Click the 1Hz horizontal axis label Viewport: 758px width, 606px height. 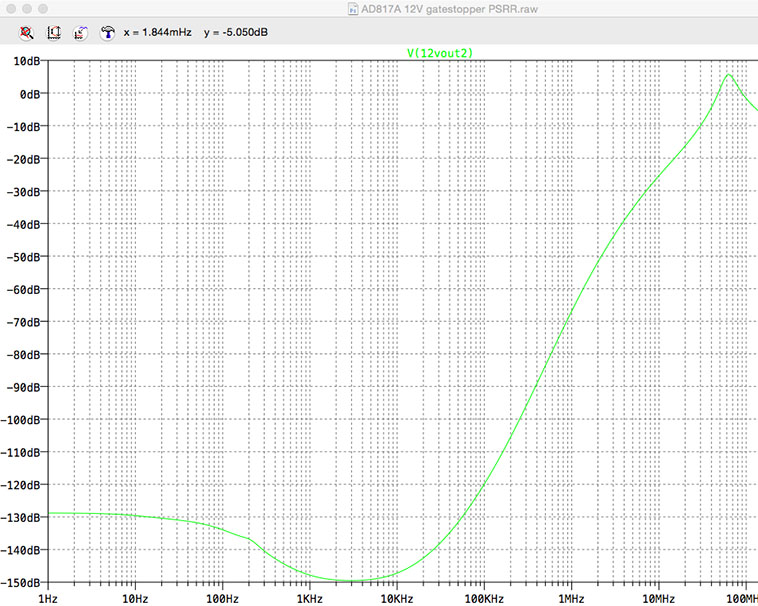pos(48,599)
